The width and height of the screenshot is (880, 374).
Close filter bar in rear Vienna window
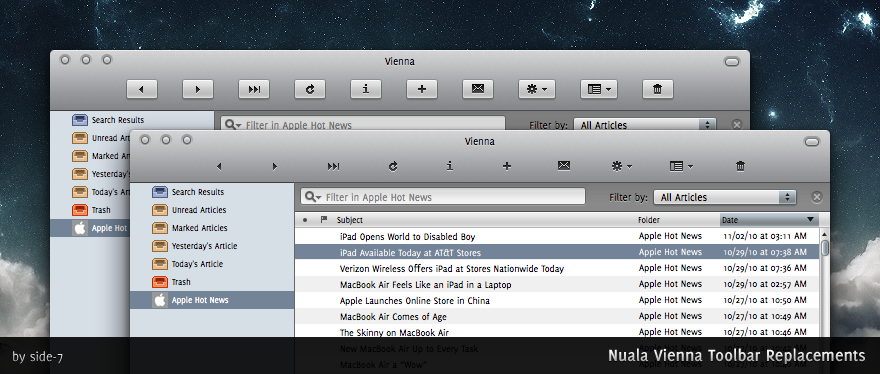[x=737, y=124]
